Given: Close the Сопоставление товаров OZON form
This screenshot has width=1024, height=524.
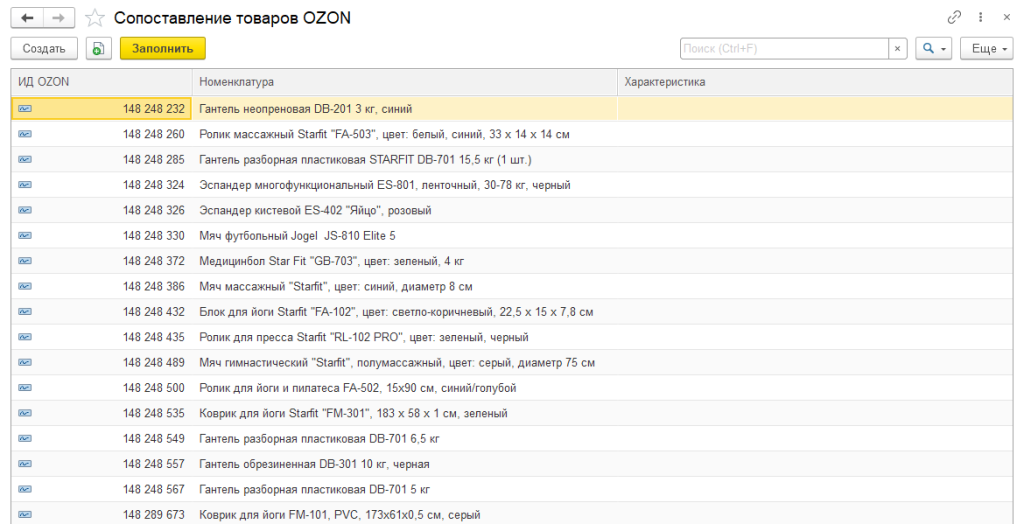Looking at the screenshot, I should [x=1005, y=18].
